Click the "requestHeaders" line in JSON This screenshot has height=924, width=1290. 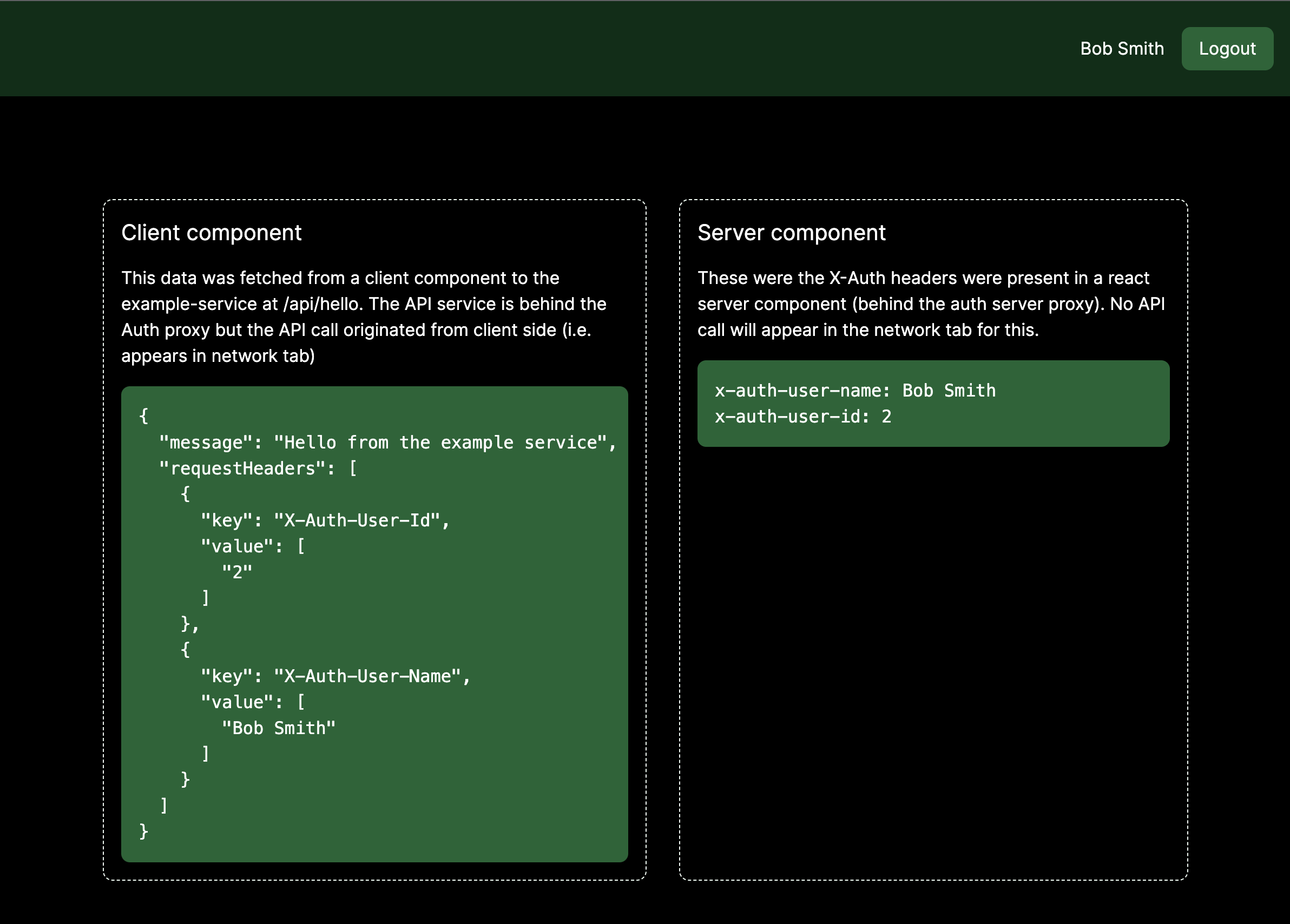(x=257, y=468)
